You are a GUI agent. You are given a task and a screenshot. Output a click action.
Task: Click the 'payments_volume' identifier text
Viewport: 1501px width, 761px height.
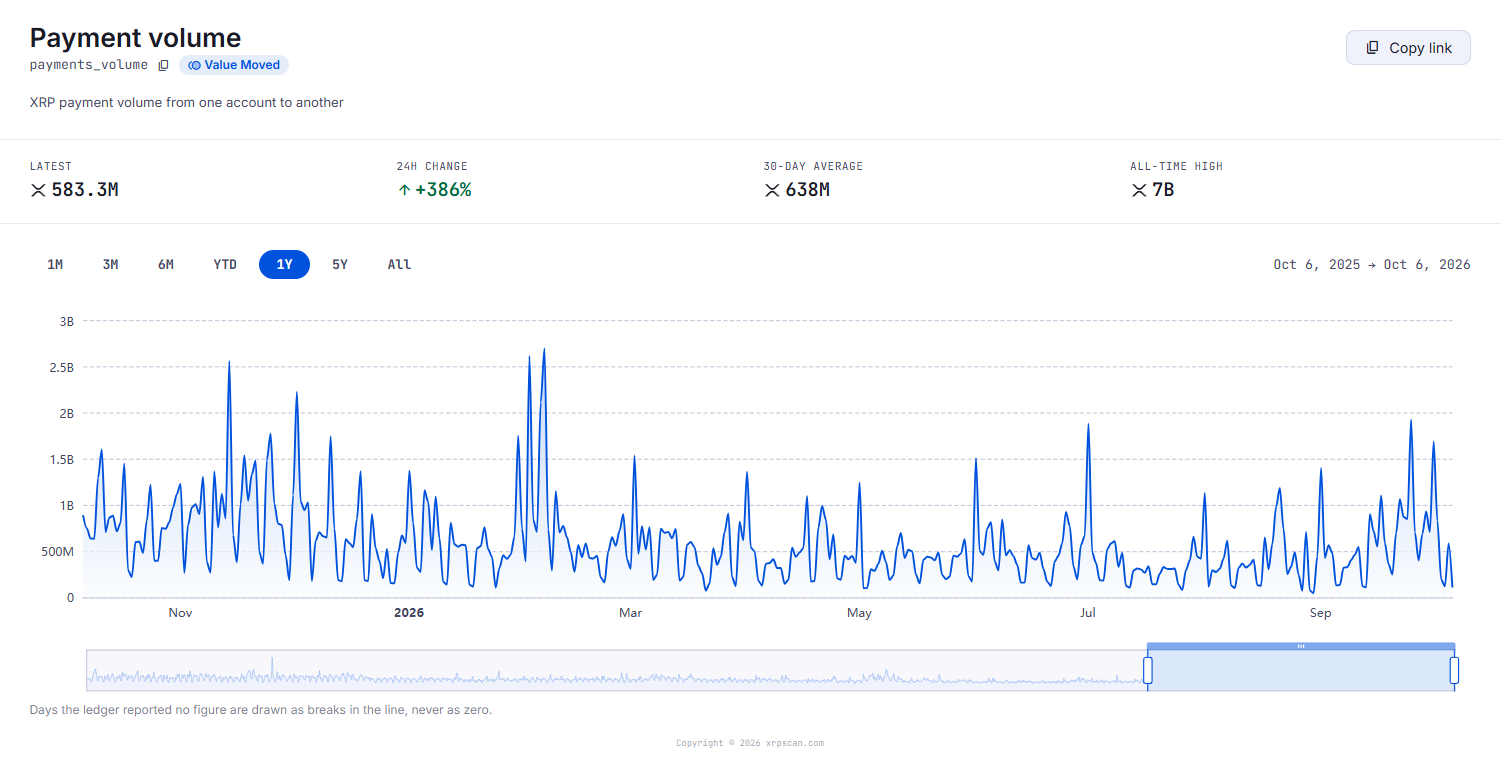(x=89, y=65)
